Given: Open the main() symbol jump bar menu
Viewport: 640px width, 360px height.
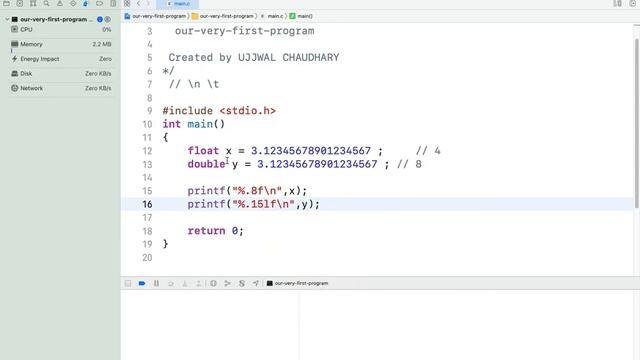Looking at the screenshot, I should pos(301,16).
